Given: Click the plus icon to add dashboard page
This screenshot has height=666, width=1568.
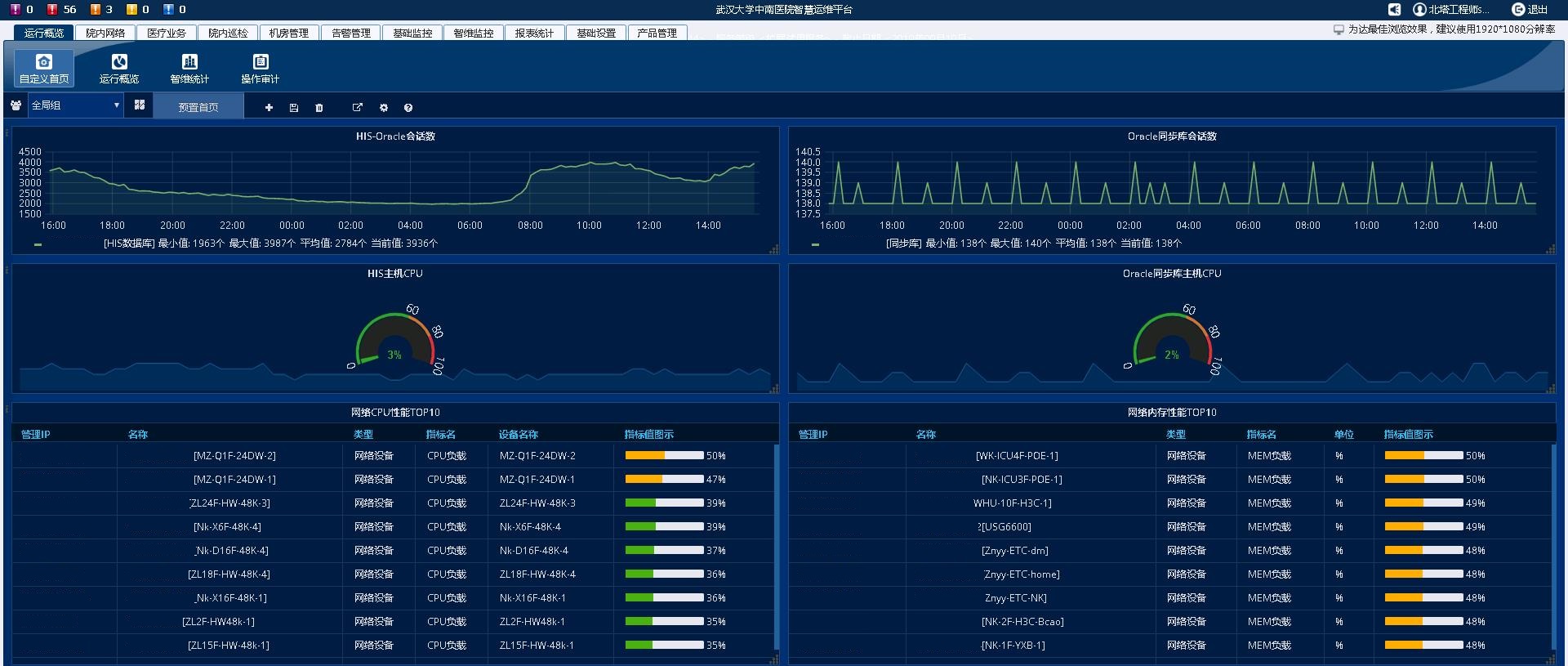Looking at the screenshot, I should (269, 108).
